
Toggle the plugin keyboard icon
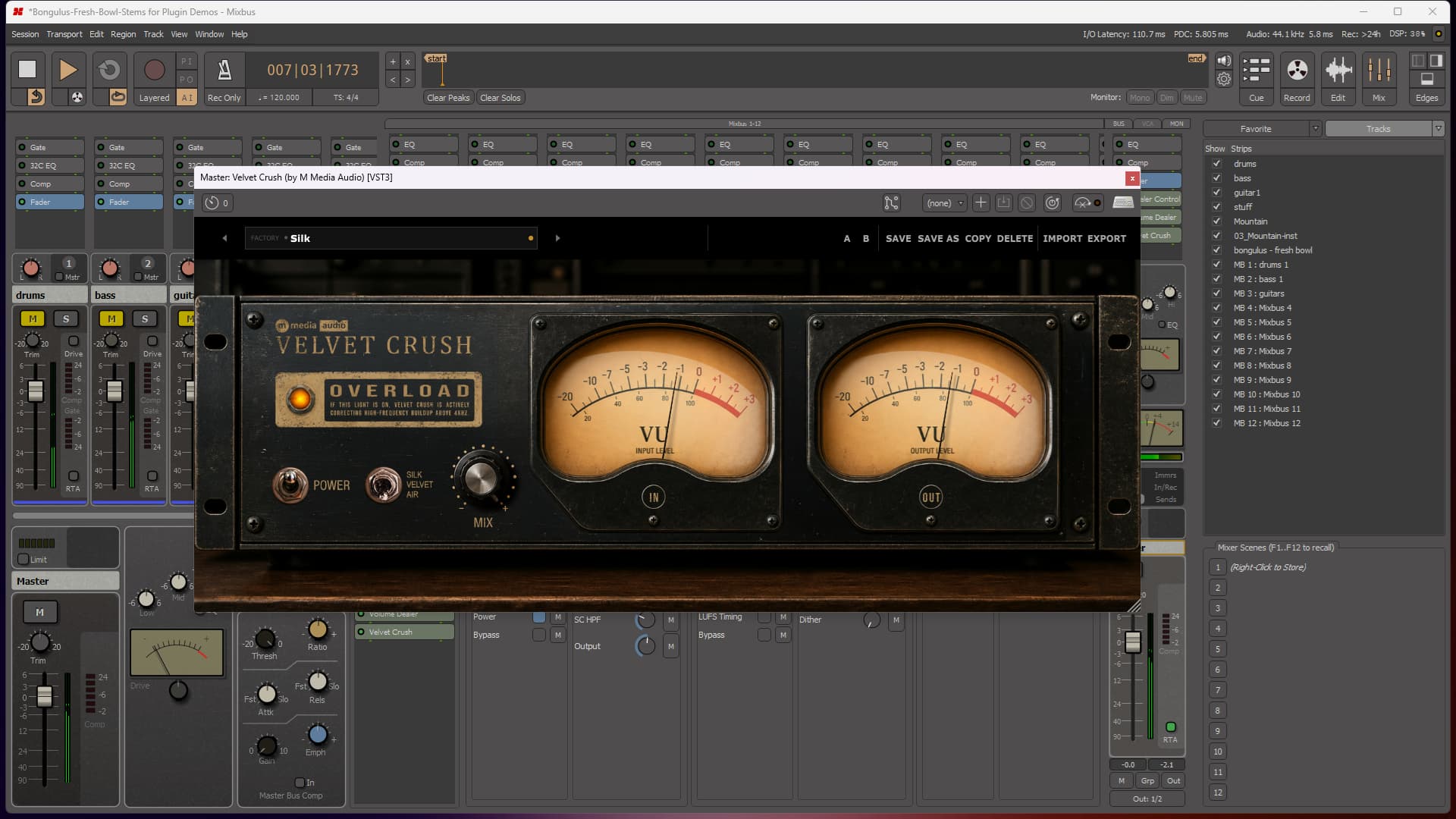(x=1123, y=202)
